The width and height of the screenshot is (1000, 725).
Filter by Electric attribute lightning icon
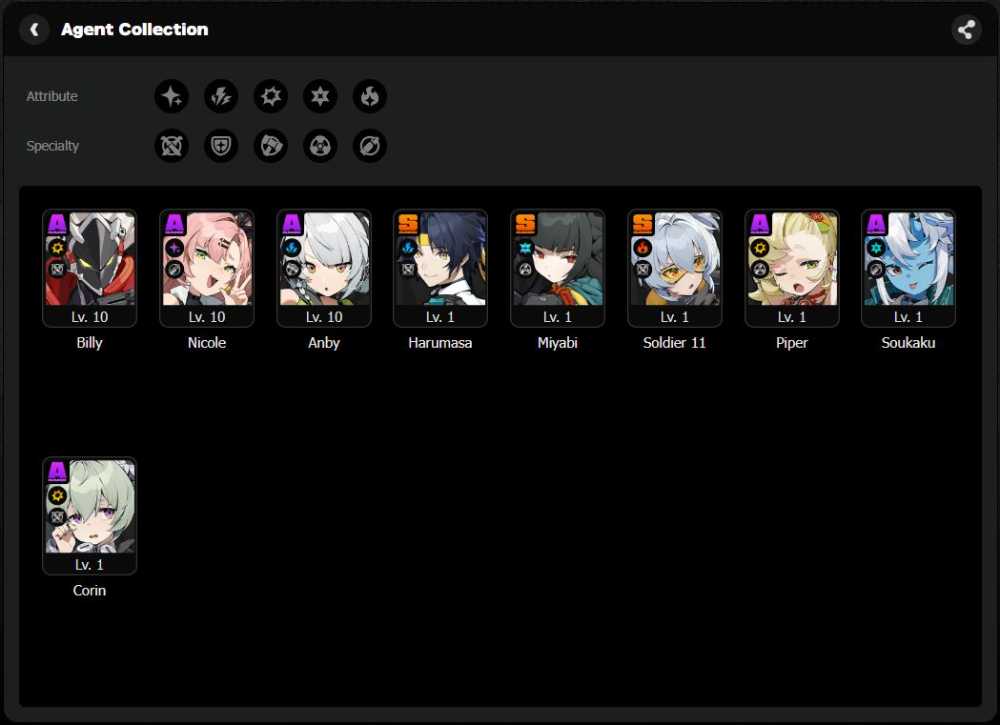coord(221,96)
